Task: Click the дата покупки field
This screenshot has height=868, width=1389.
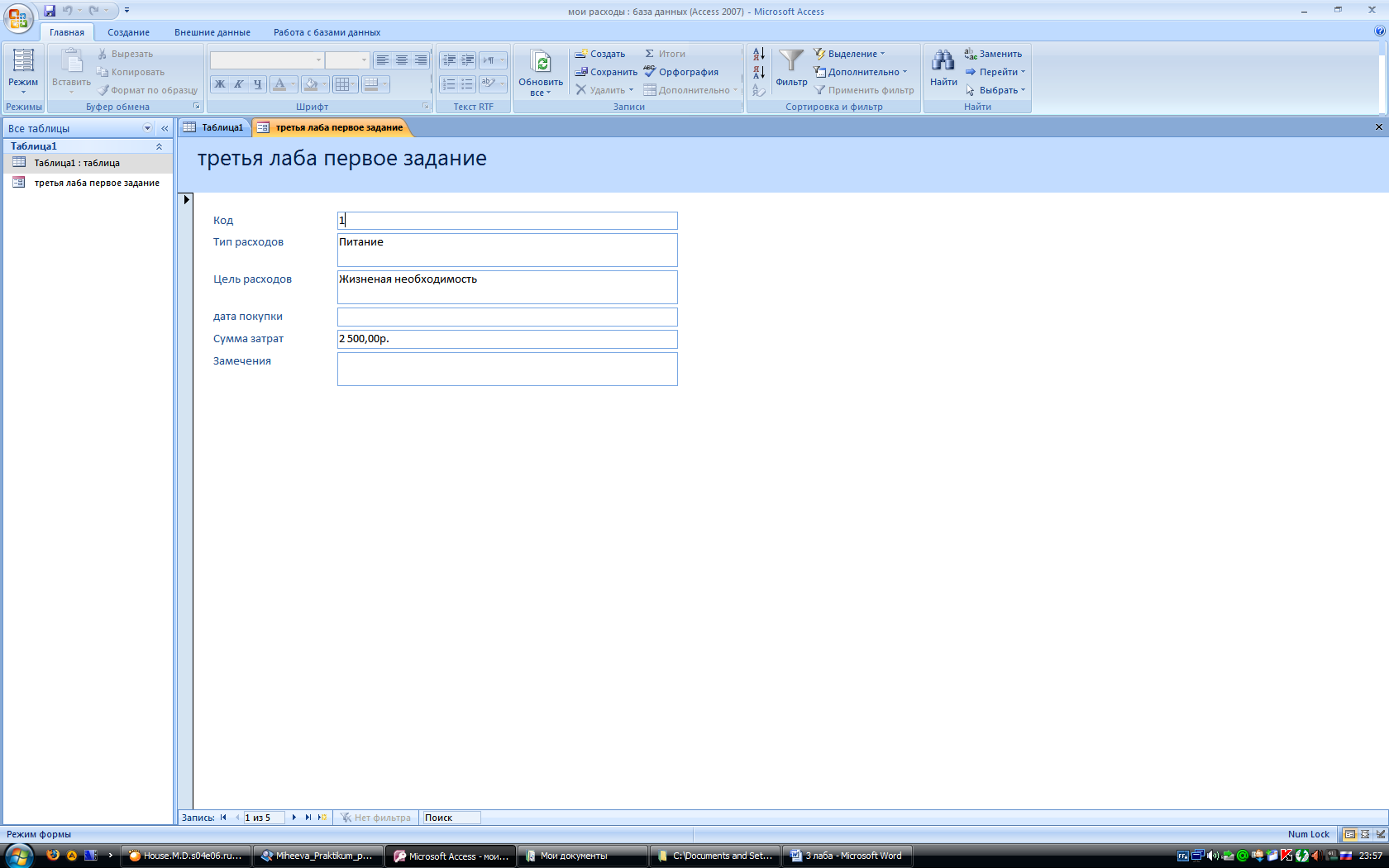Action: pyautogui.click(x=508, y=317)
